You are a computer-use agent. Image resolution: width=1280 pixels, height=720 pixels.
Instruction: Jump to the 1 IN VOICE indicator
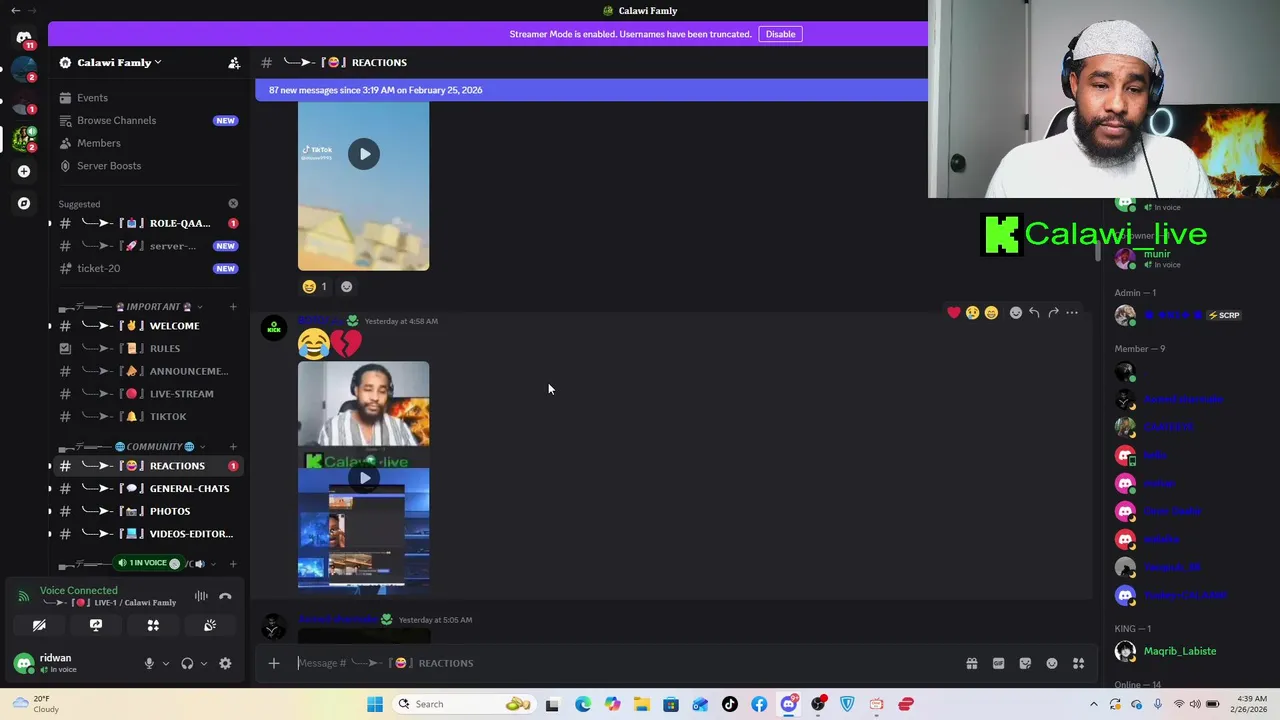(x=148, y=563)
